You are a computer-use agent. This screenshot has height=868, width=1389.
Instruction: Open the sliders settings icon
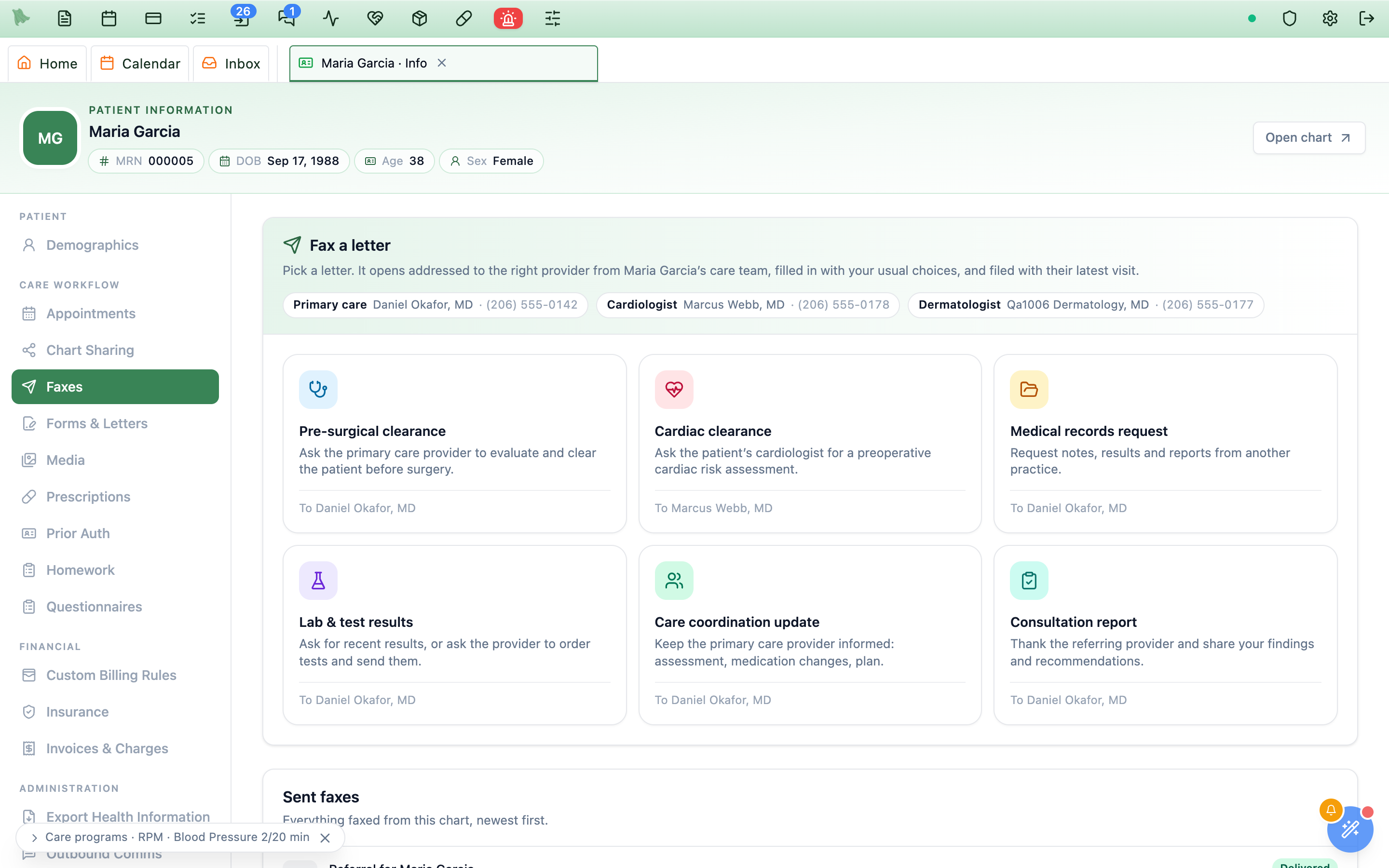coord(553,18)
